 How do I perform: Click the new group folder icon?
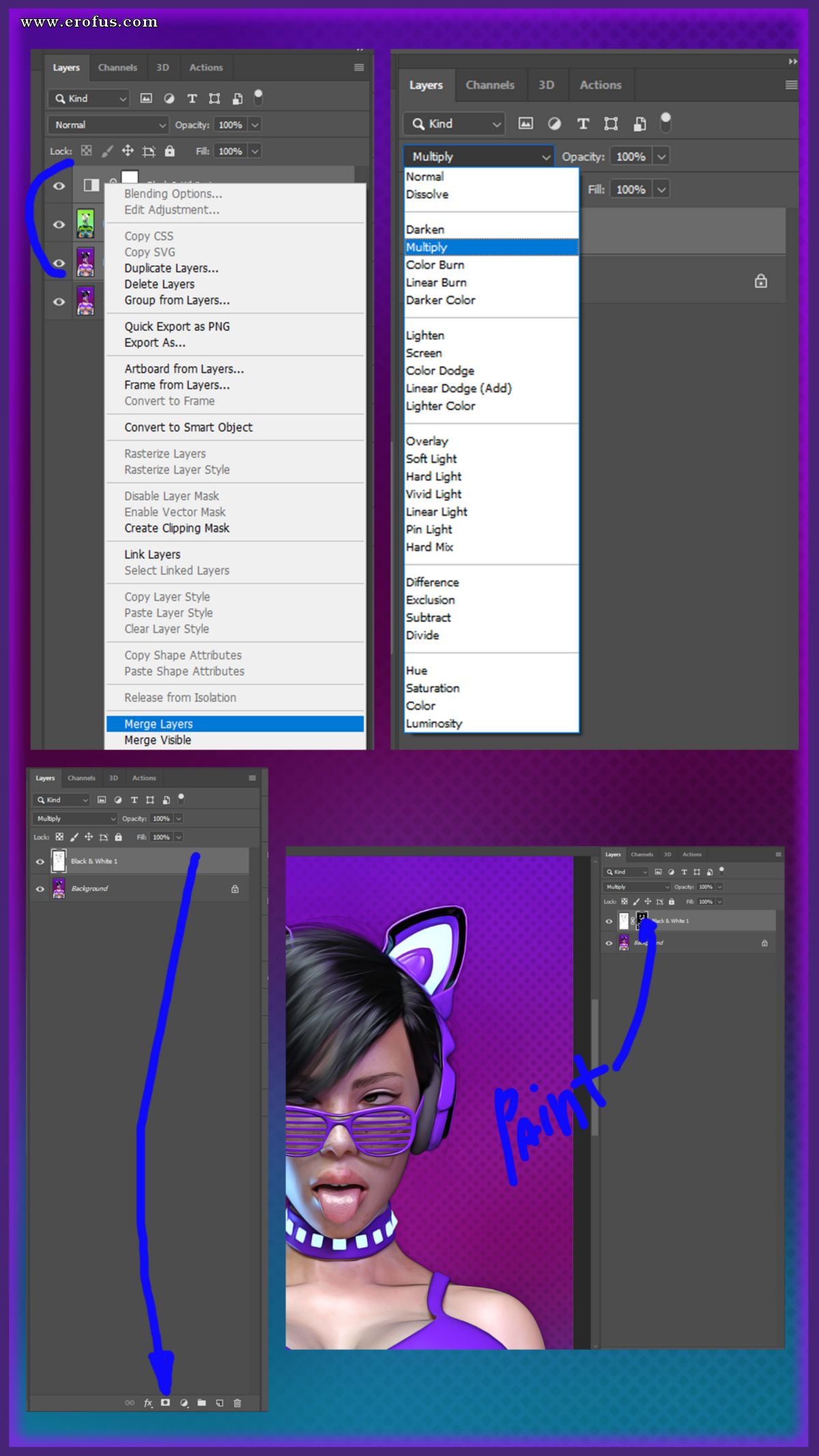[x=201, y=1403]
